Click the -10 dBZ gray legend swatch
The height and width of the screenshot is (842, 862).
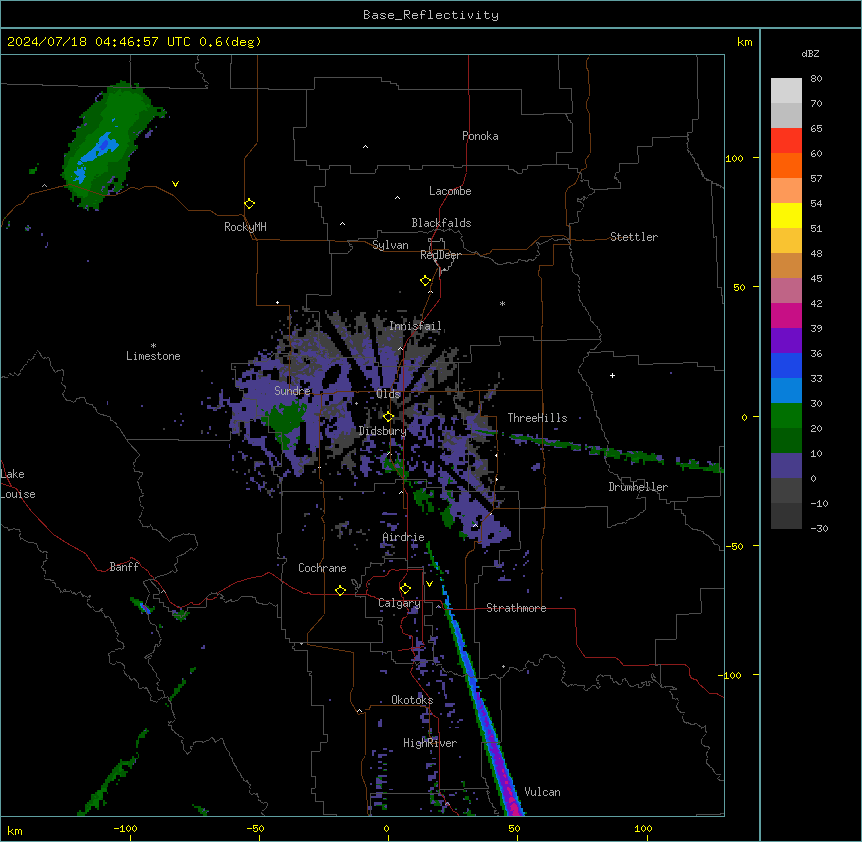tap(786, 516)
